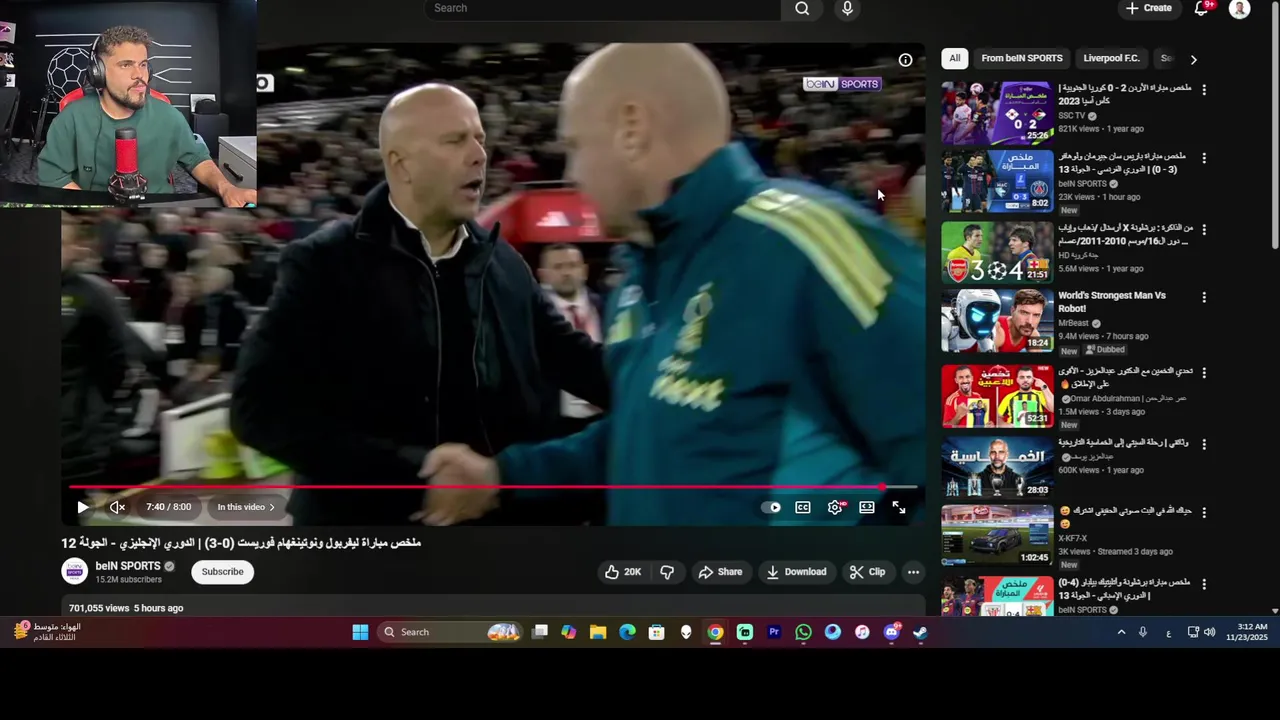The image size is (1280, 720).
Task: Open the 52:31 guessing challenge thumbnail
Action: pyautogui.click(x=997, y=396)
